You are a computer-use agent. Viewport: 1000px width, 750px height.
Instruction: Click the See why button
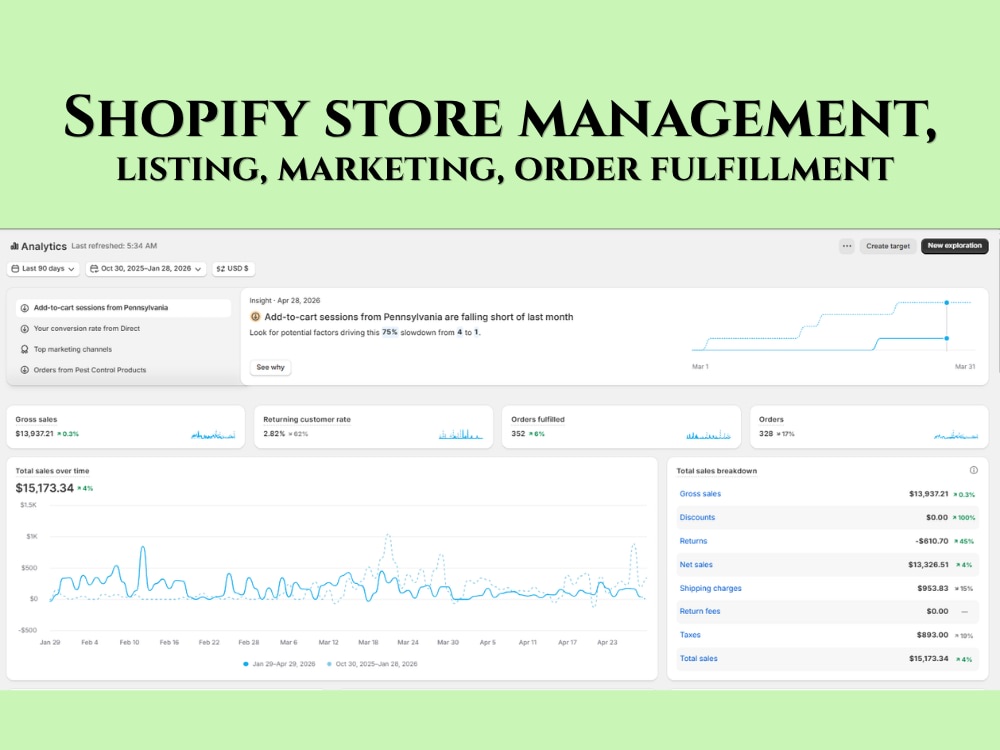tap(270, 367)
